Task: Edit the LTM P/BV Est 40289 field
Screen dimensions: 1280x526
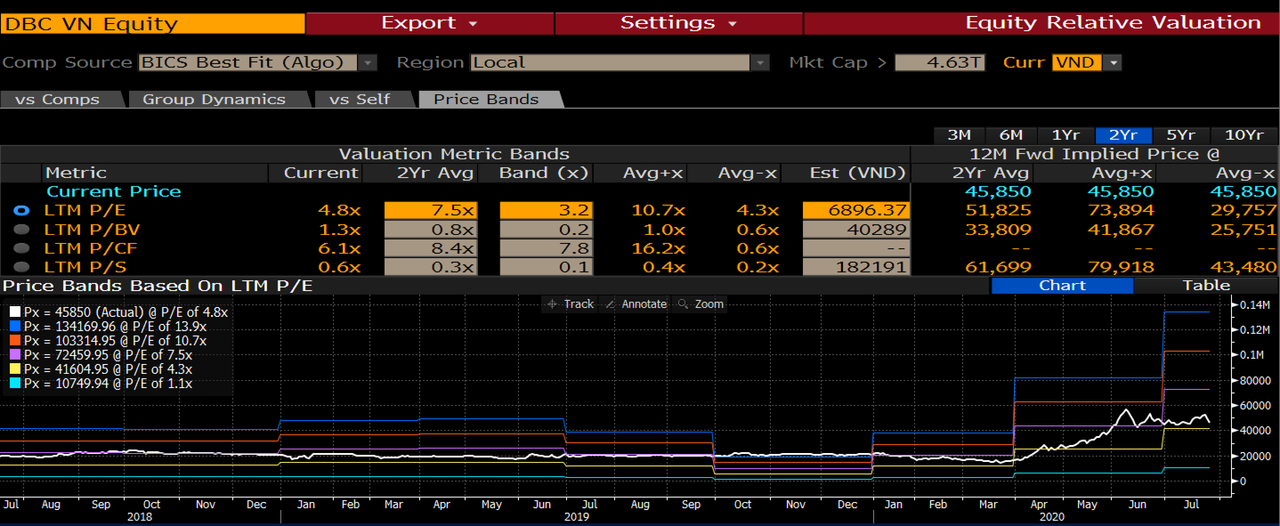Action: coord(855,229)
